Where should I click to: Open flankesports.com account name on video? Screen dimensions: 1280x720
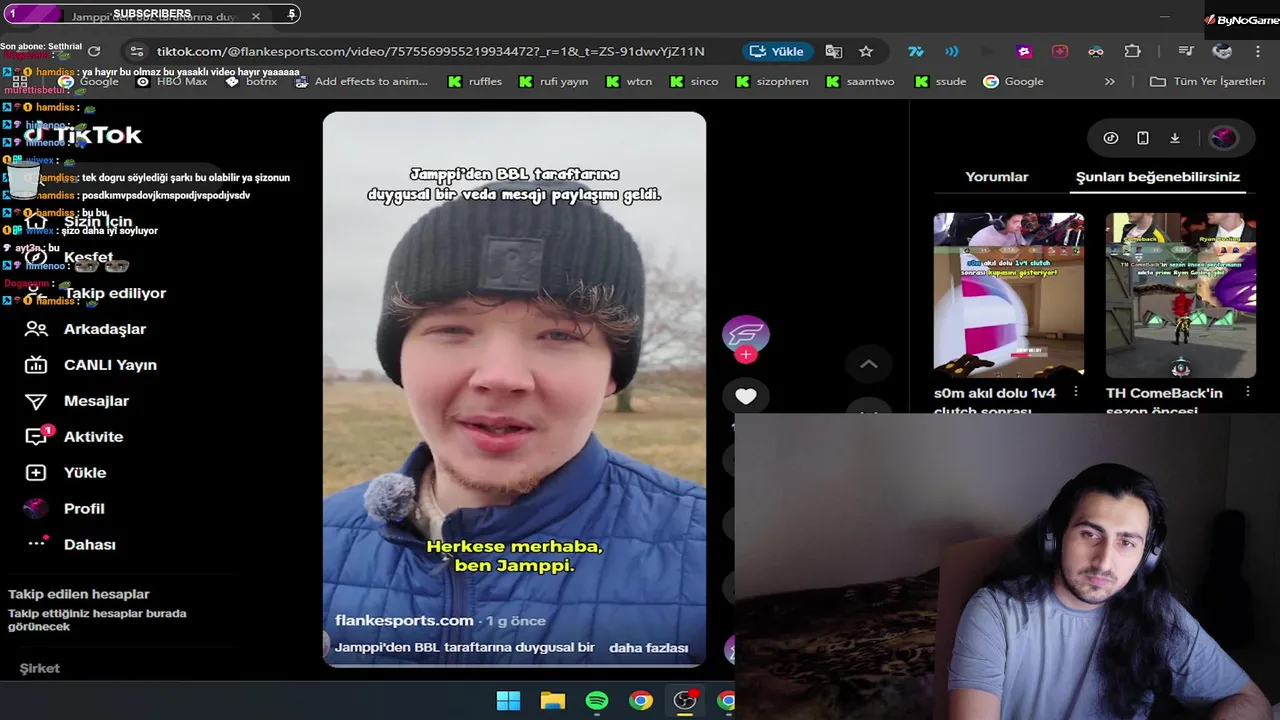tap(404, 621)
